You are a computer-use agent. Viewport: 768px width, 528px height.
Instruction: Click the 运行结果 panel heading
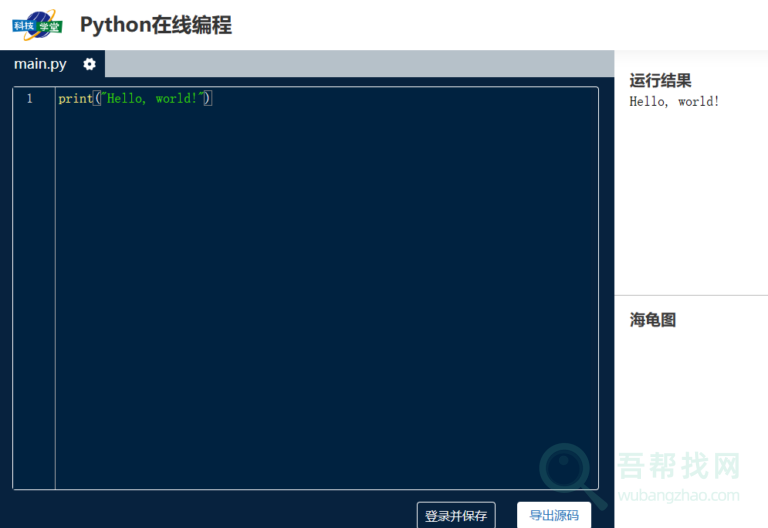[x=660, y=81]
